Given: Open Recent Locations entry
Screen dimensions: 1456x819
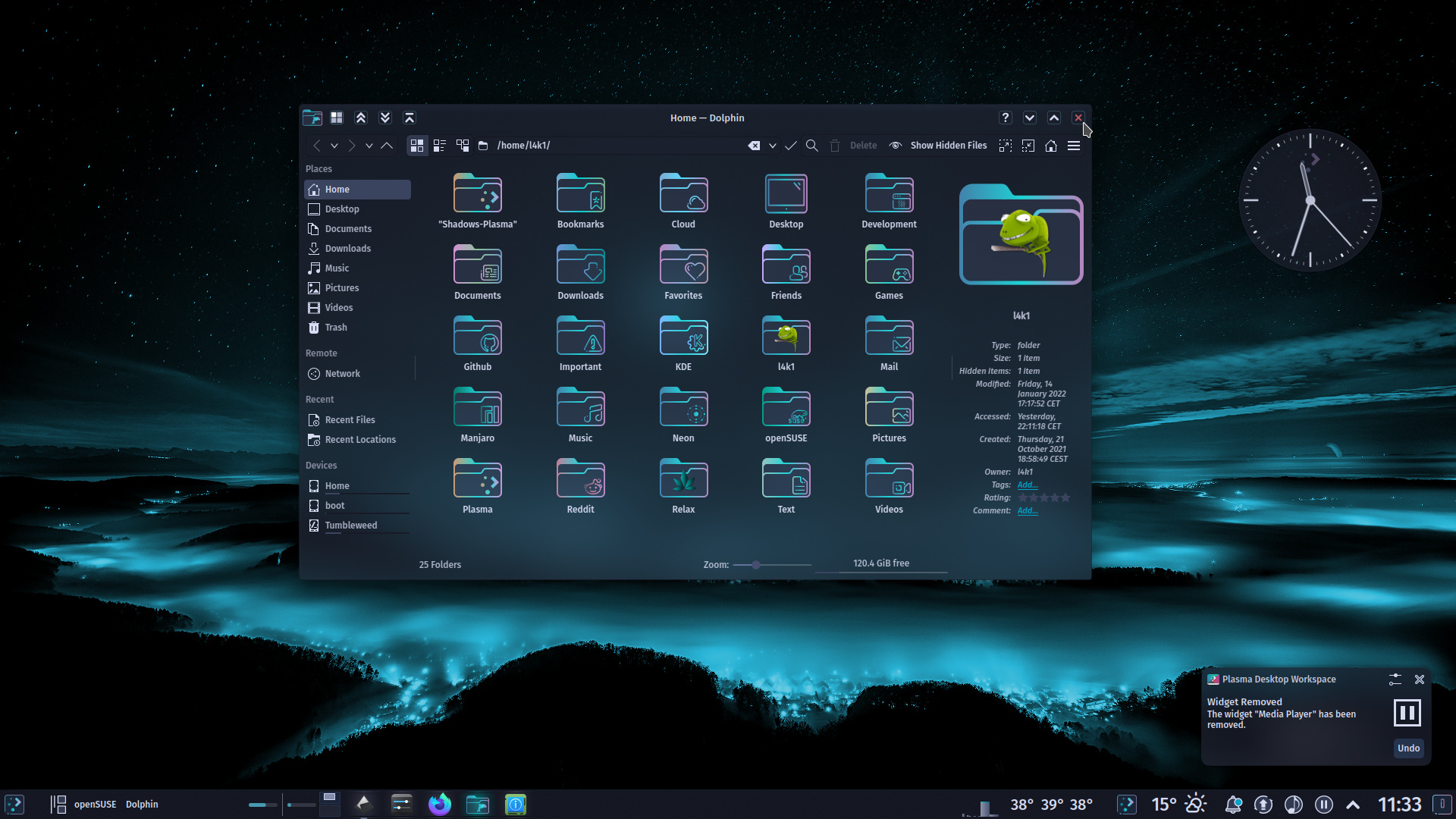Looking at the screenshot, I should tap(357, 440).
